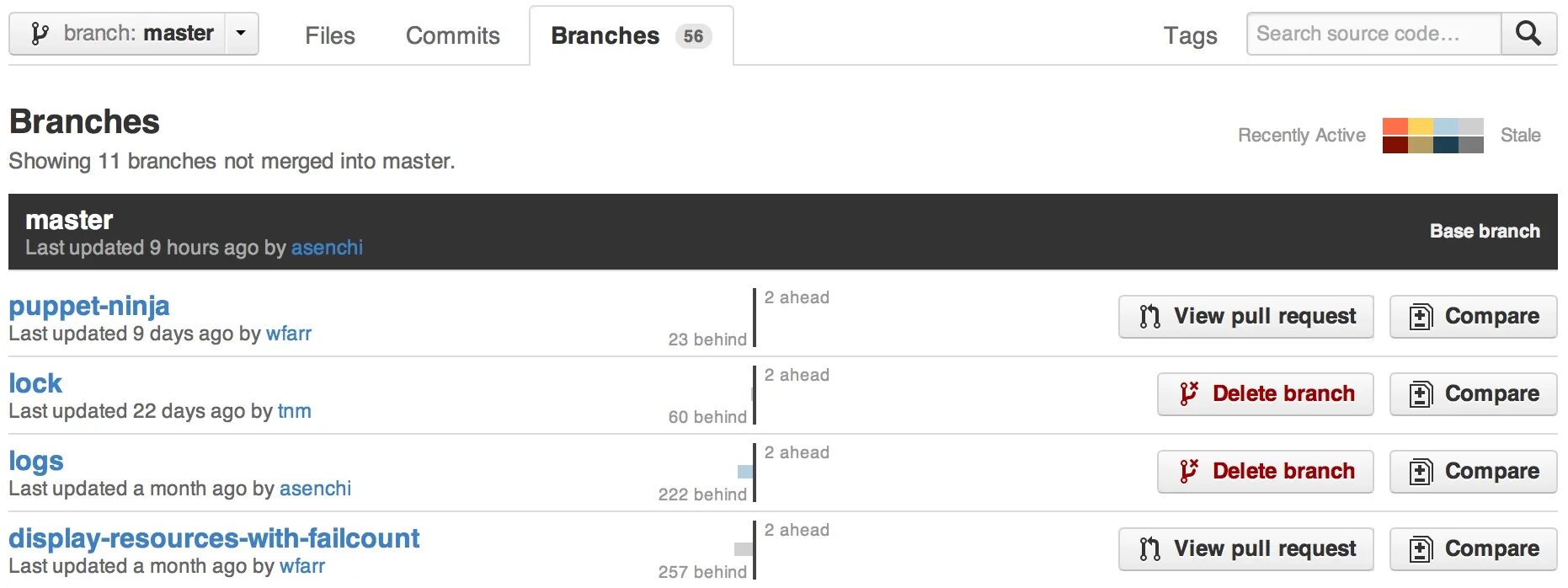The image size is (1568, 588).
Task: Click the git branch icon beside master
Action: pos(39,34)
